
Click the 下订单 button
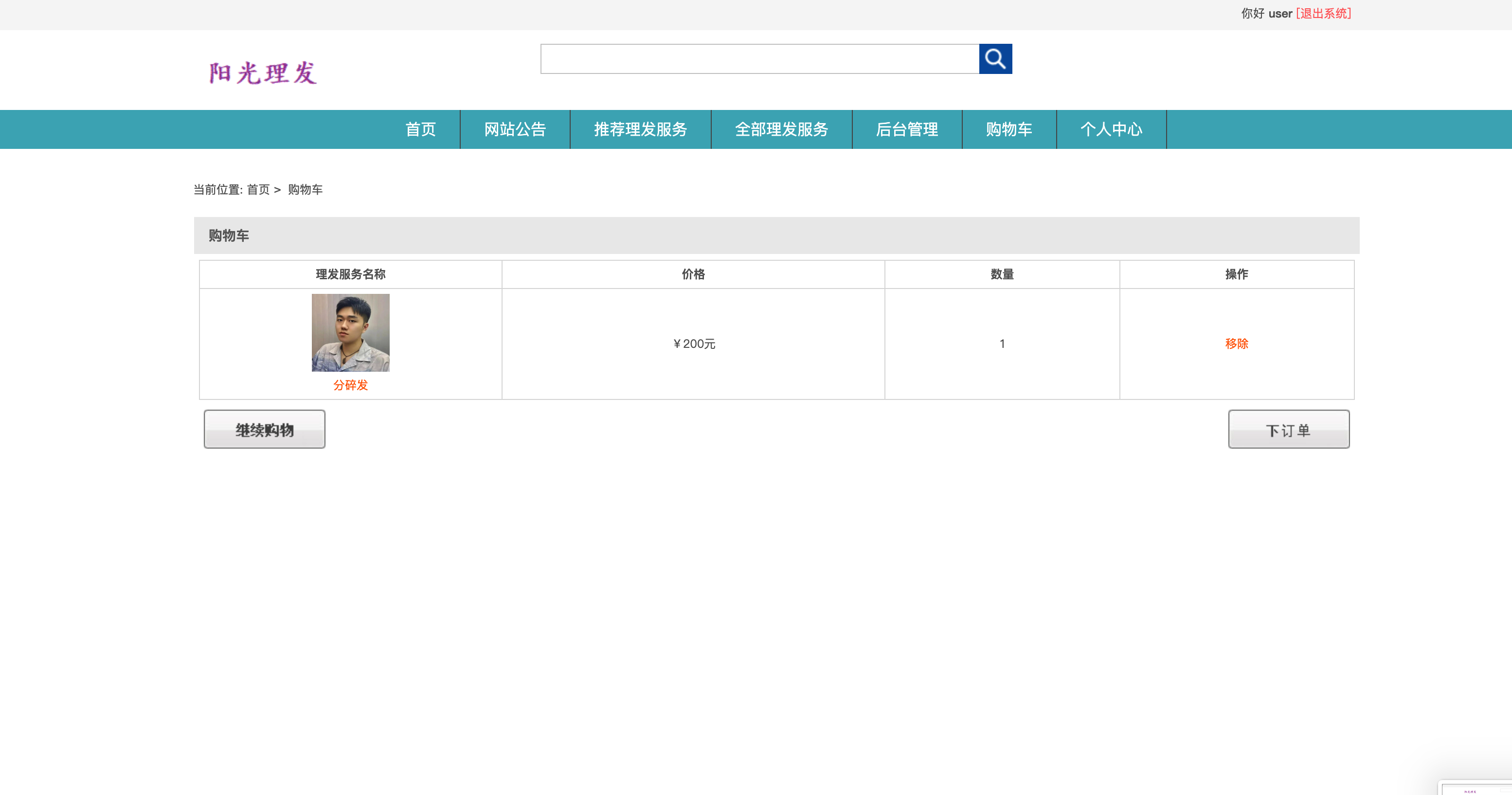[x=1289, y=429]
